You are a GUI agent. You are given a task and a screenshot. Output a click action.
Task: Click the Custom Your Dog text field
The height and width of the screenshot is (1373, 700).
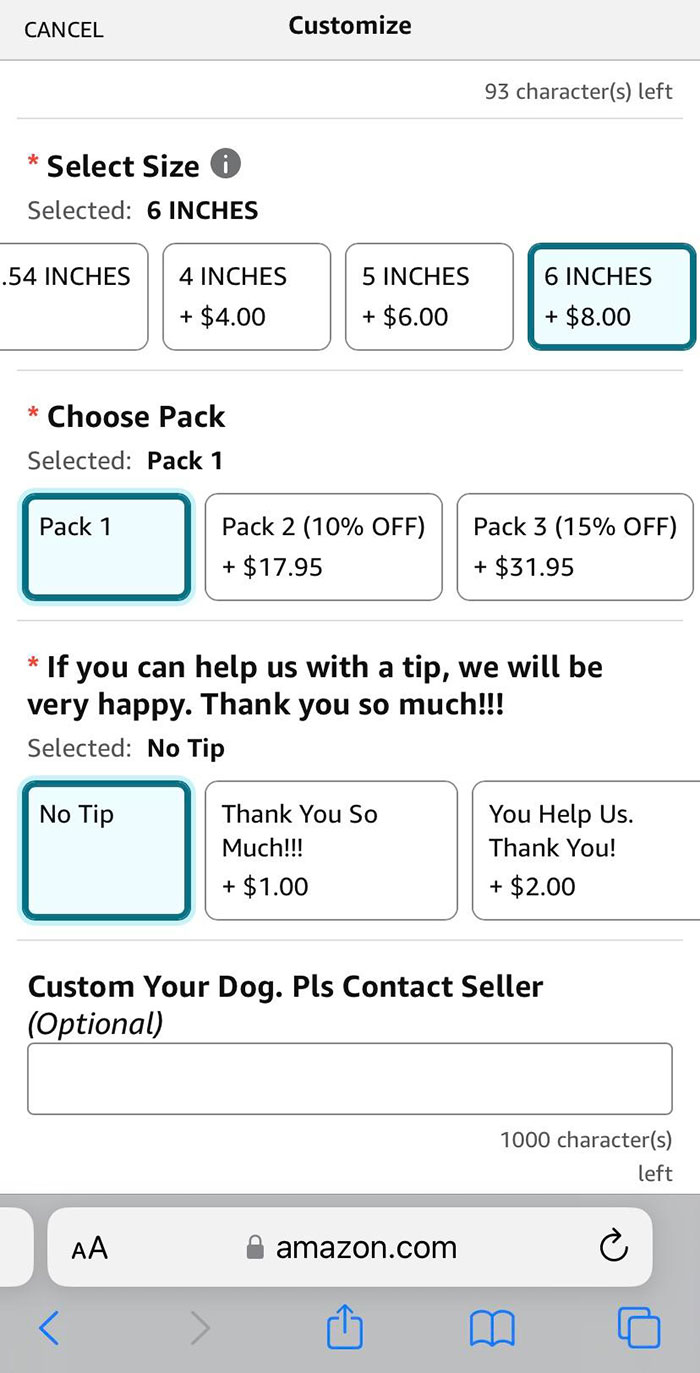pyautogui.click(x=349, y=1077)
